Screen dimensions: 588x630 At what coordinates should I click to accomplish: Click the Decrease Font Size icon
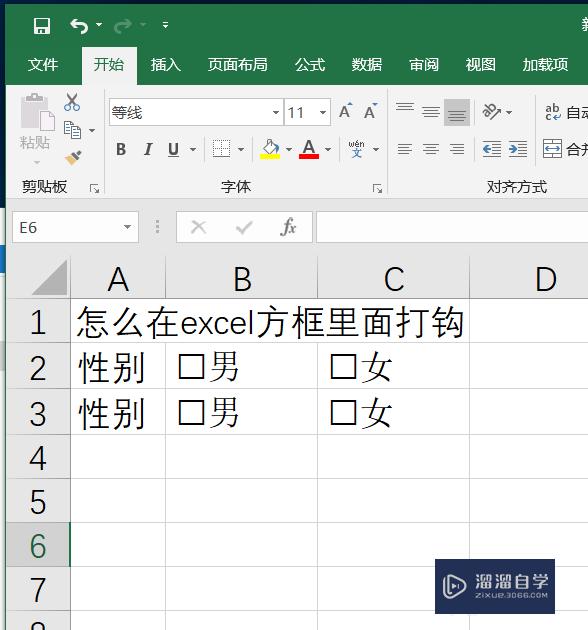[x=371, y=111]
